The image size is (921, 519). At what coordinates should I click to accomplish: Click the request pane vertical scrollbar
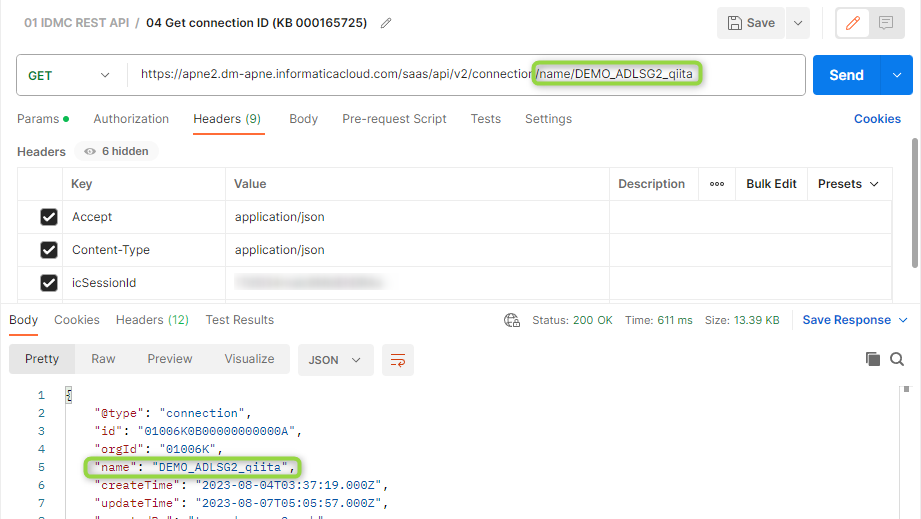(x=915, y=203)
